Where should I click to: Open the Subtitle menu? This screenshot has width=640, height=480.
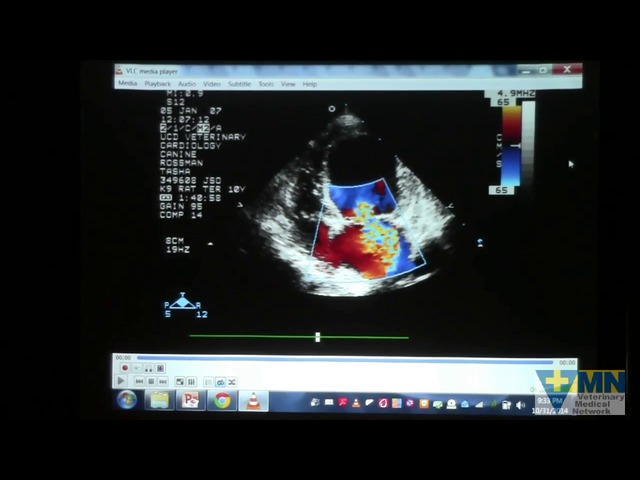click(239, 84)
